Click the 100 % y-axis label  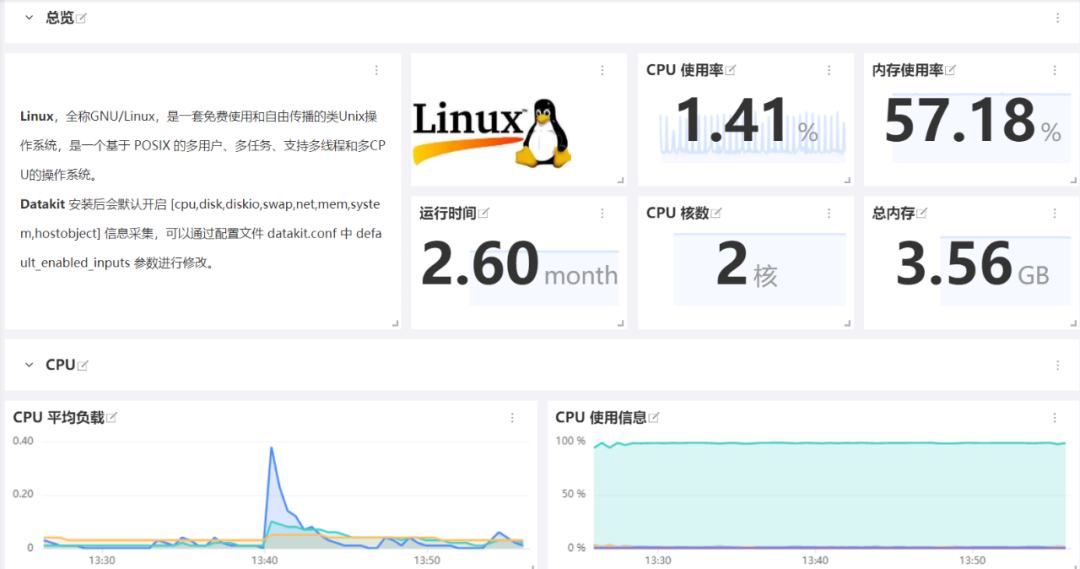570,441
